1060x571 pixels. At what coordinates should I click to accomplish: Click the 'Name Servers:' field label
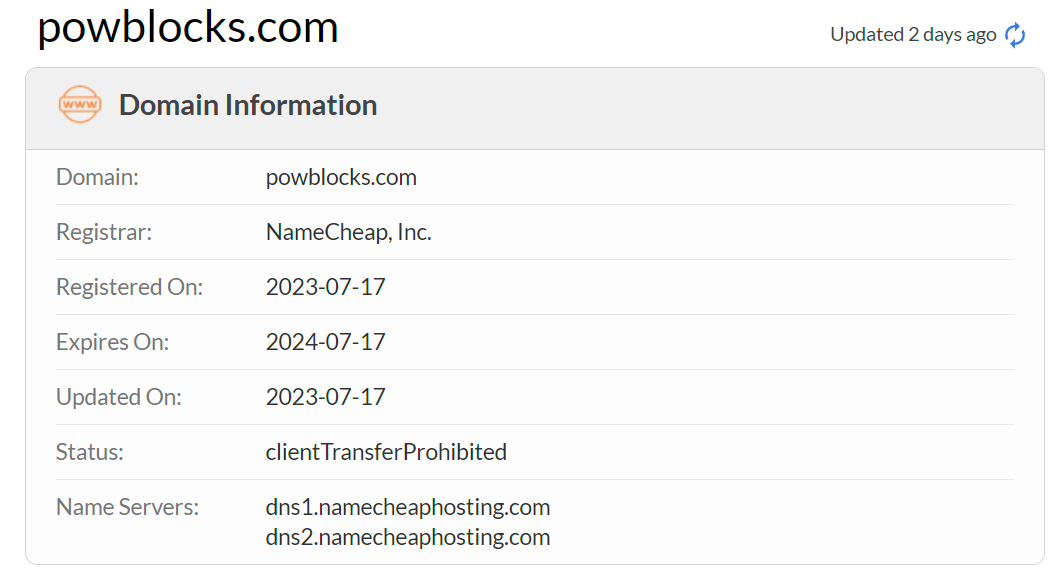coord(127,507)
